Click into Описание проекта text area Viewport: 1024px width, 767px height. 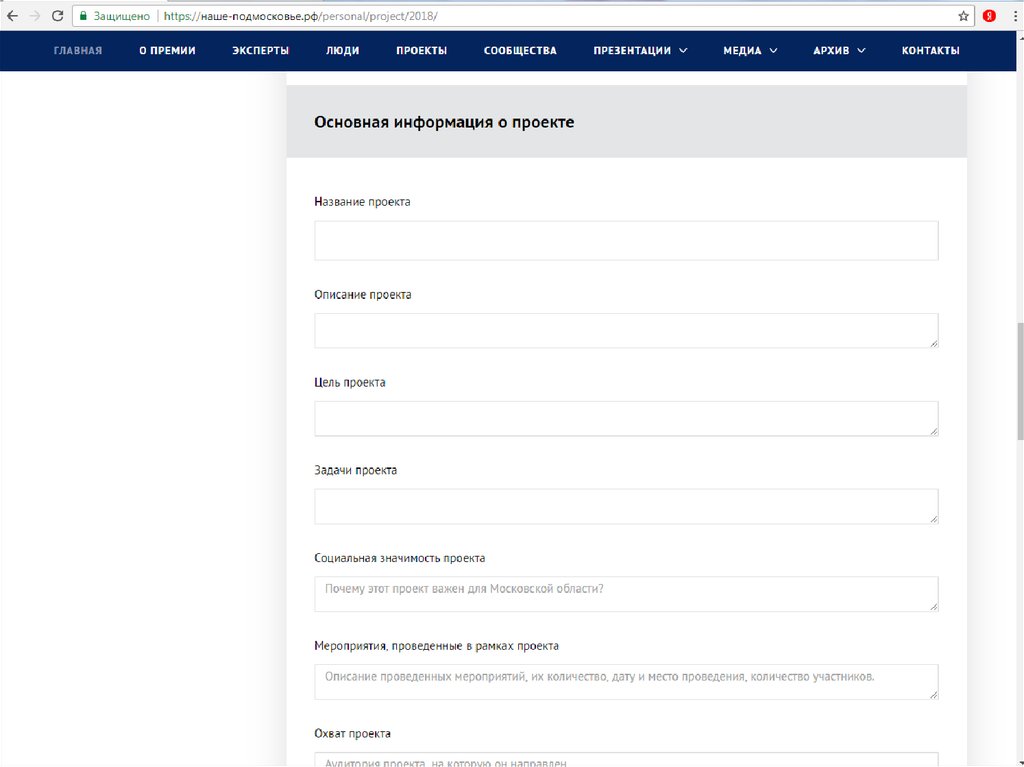[x=626, y=331]
